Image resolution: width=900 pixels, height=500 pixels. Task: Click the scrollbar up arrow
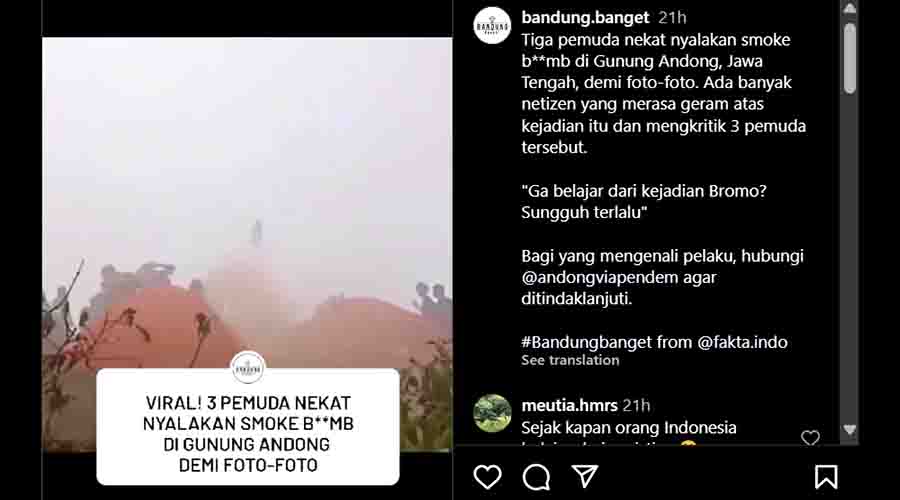[x=849, y=8]
